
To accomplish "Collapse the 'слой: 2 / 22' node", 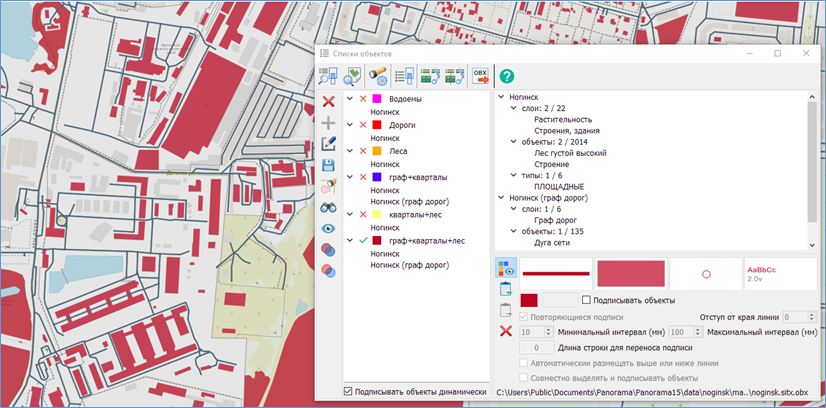I will tap(513, 108).
